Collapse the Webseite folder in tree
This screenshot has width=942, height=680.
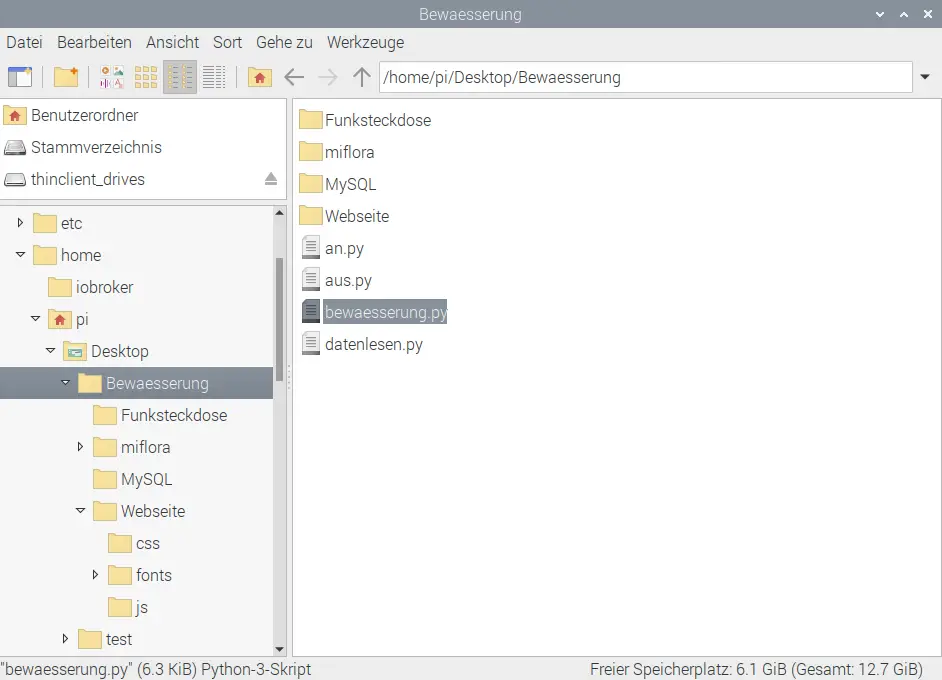(81, 511)
